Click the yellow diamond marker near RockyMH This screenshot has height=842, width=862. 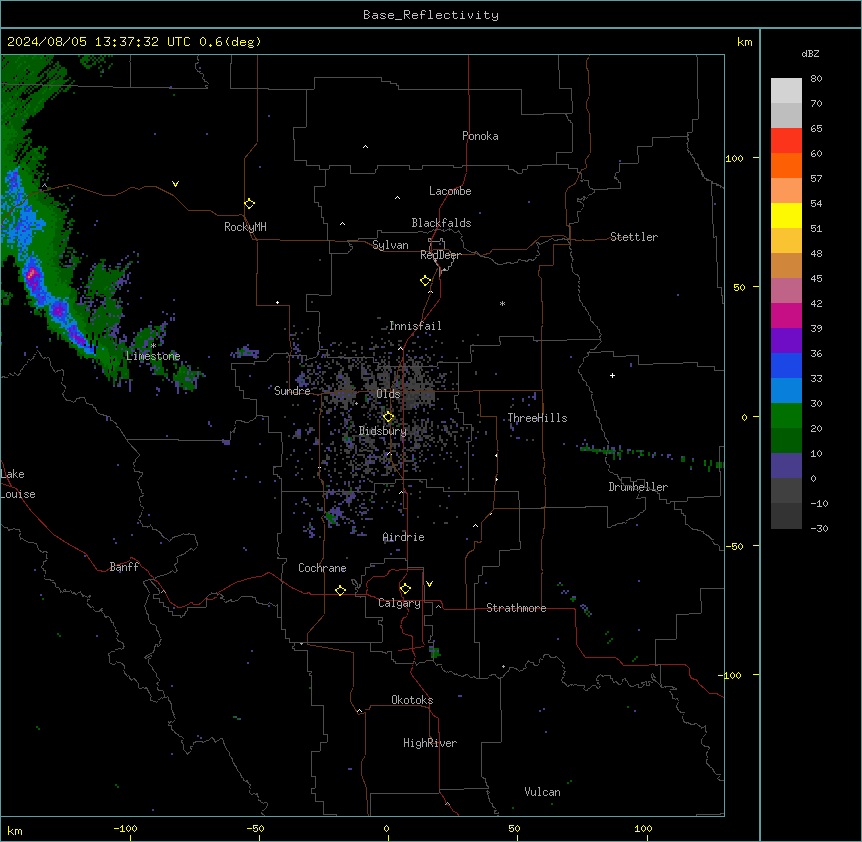[x=250, y=204]
